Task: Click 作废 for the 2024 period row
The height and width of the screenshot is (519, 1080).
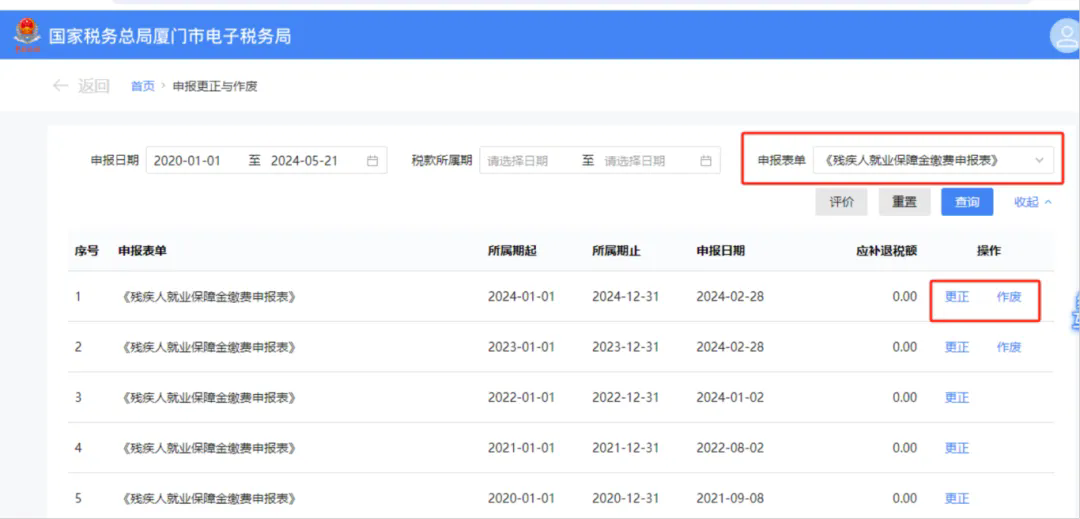Action: click(1009, 297)
